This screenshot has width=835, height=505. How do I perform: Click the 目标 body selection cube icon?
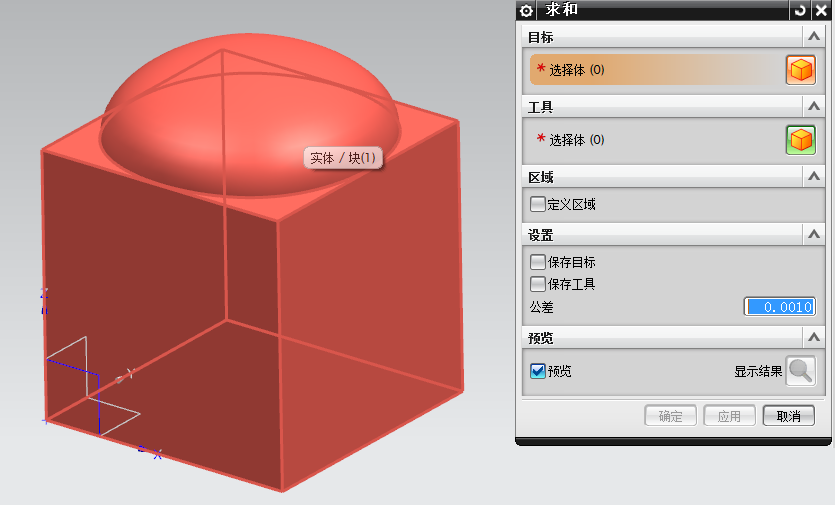801,70
